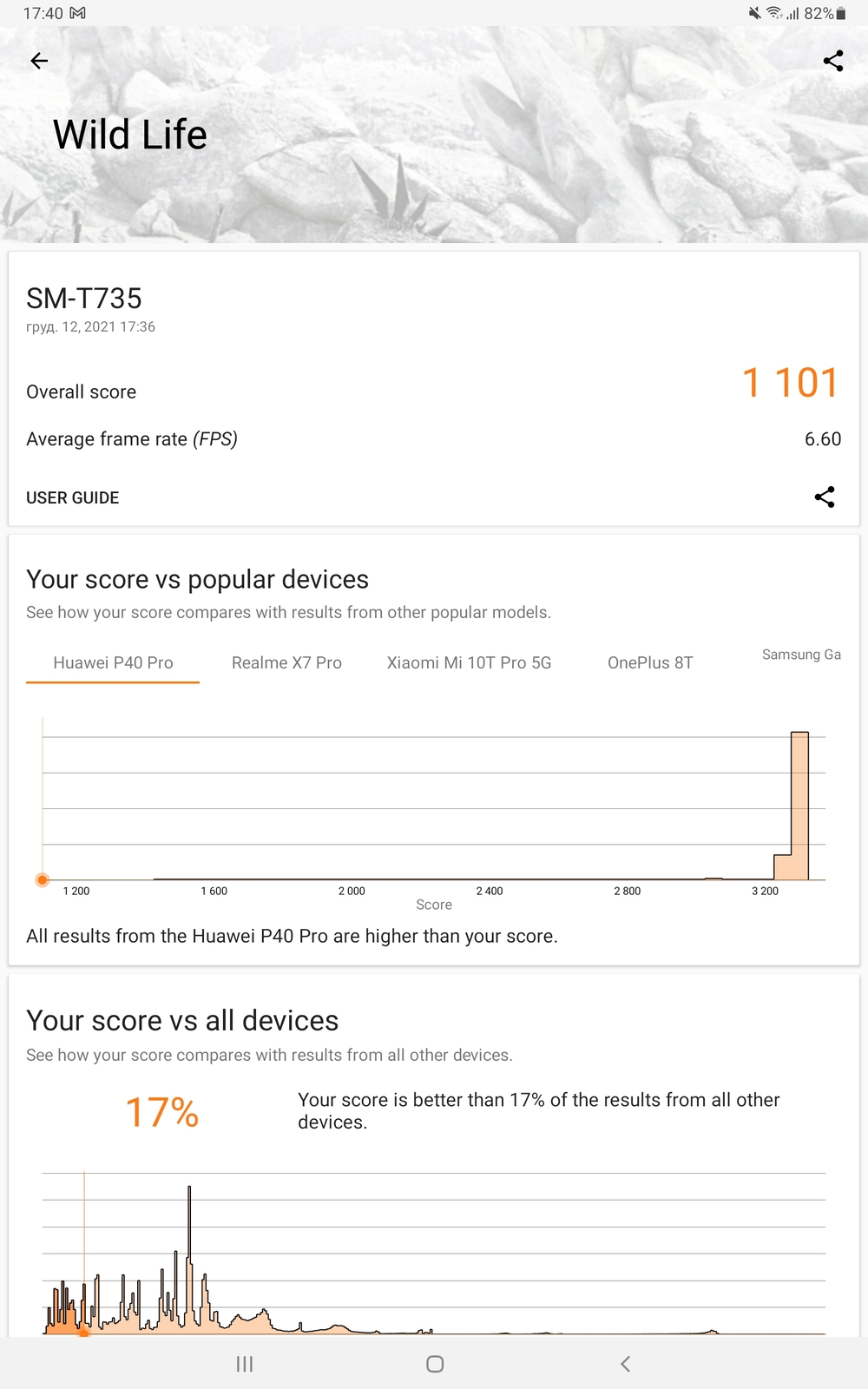This screenshot has height=1389, width=868.
Task: Tap the Wi-Fi status icon
Action: click(x=773, y=13)
